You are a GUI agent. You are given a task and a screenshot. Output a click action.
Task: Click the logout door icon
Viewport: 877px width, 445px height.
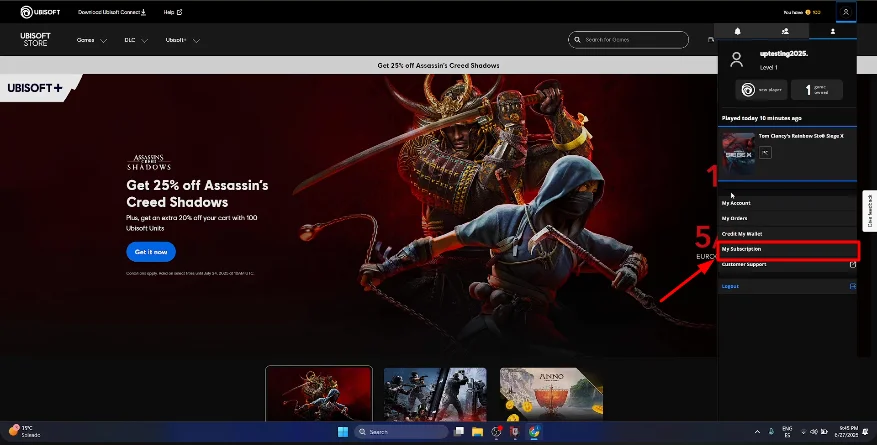(x=852, y=286)
